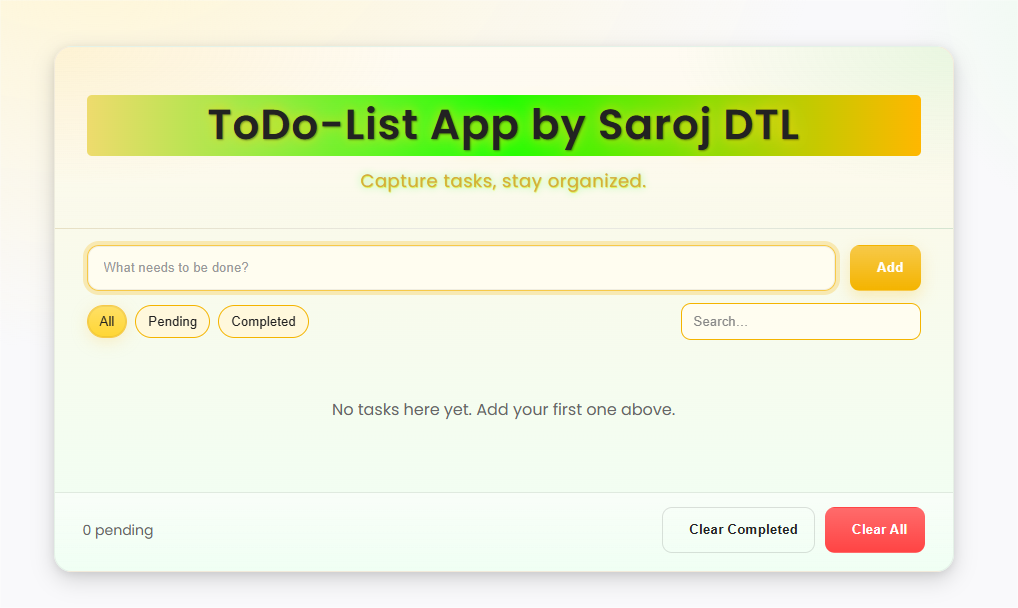Viewport: 1018px width, 608px height.
Task: Switch filtering to Completed tasks
Action: click(263, 321)
